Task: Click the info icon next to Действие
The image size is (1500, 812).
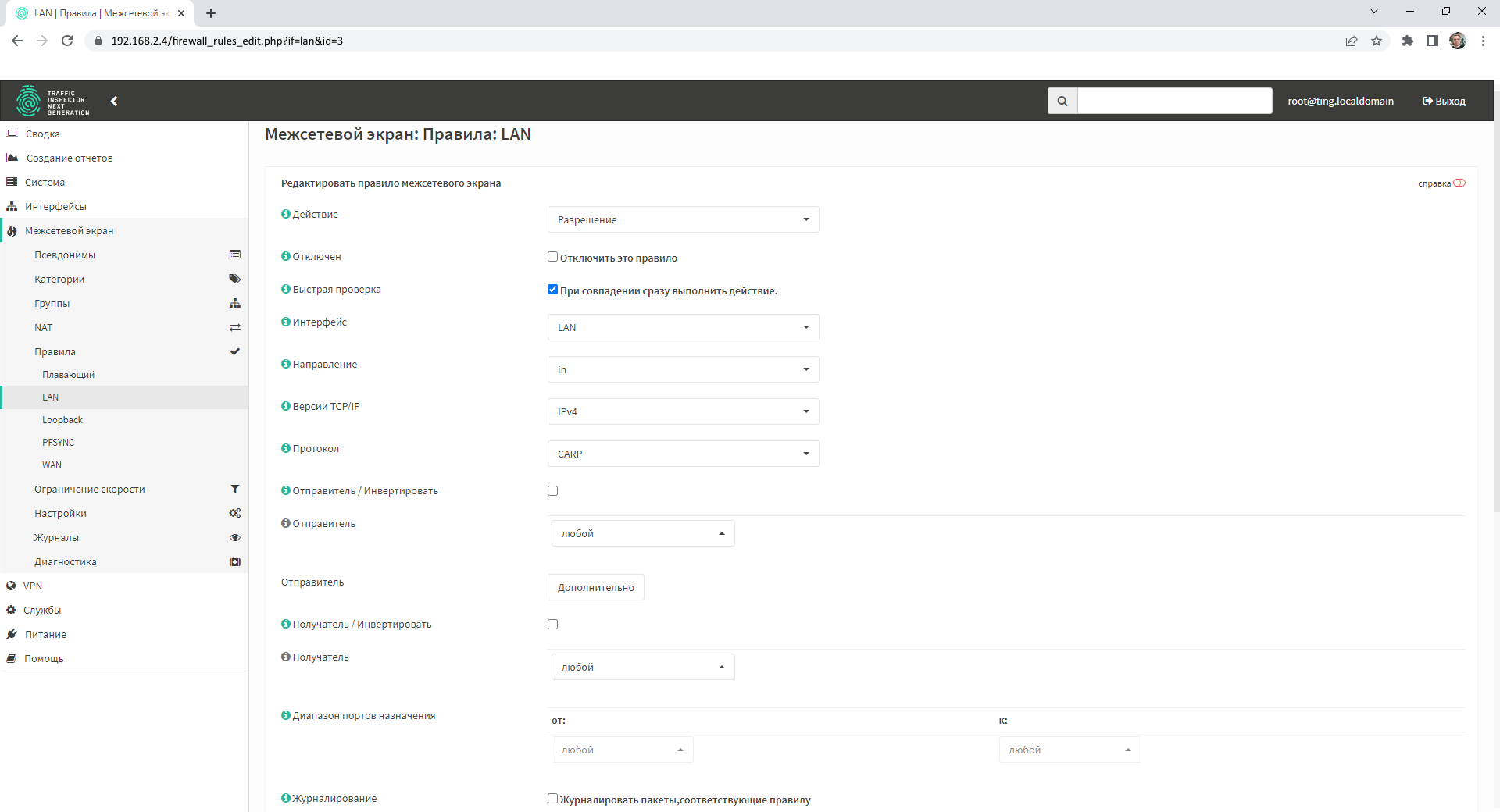Action: pos(286,214)
